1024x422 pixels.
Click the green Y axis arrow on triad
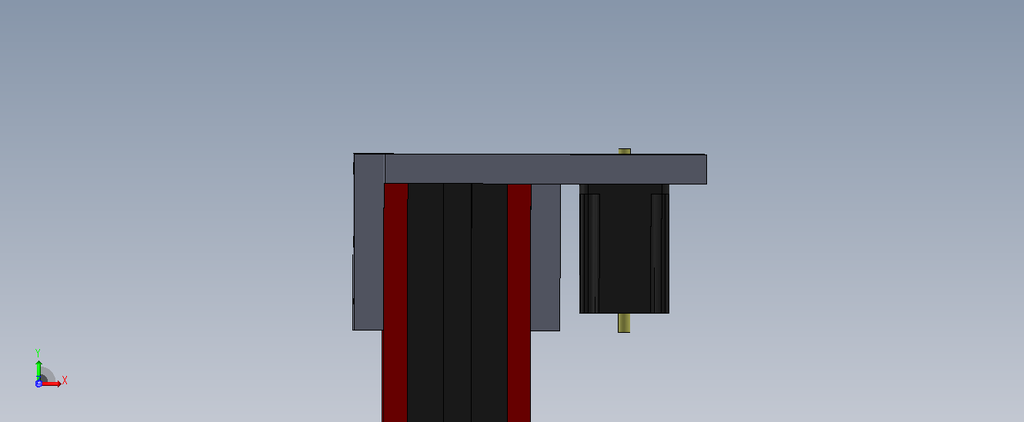click(38, 367)
